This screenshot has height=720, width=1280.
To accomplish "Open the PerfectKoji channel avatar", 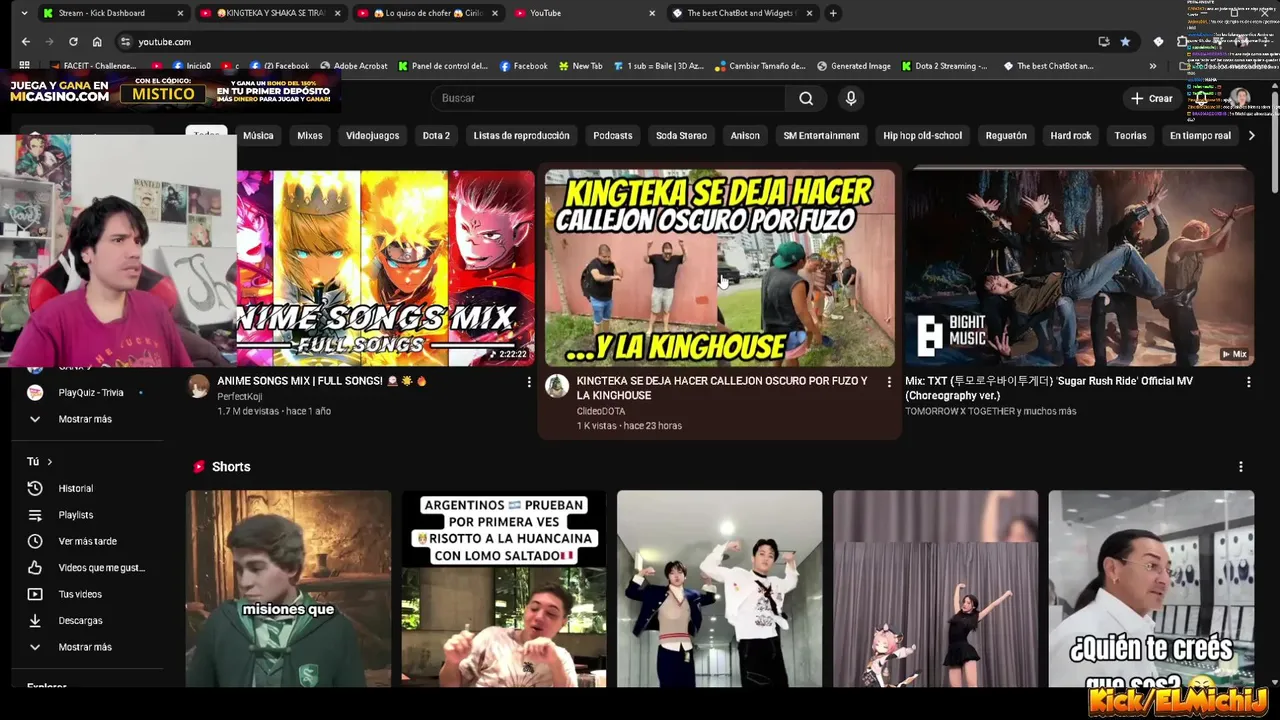I will (198, 386).
